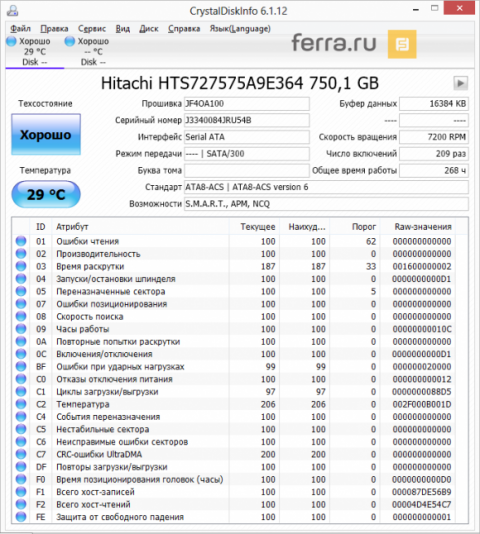Click the serial number field J3340084JRU54B
The height and width of the screenshot is (534, 480).
pos(247,120)
